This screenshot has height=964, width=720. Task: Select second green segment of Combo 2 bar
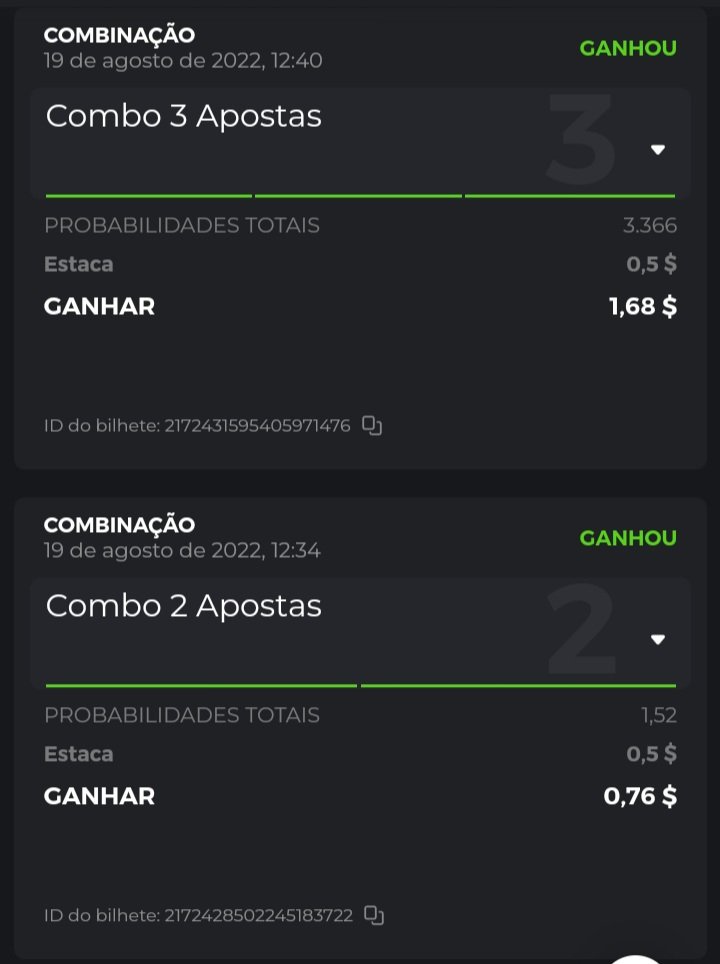pos(518,686)
